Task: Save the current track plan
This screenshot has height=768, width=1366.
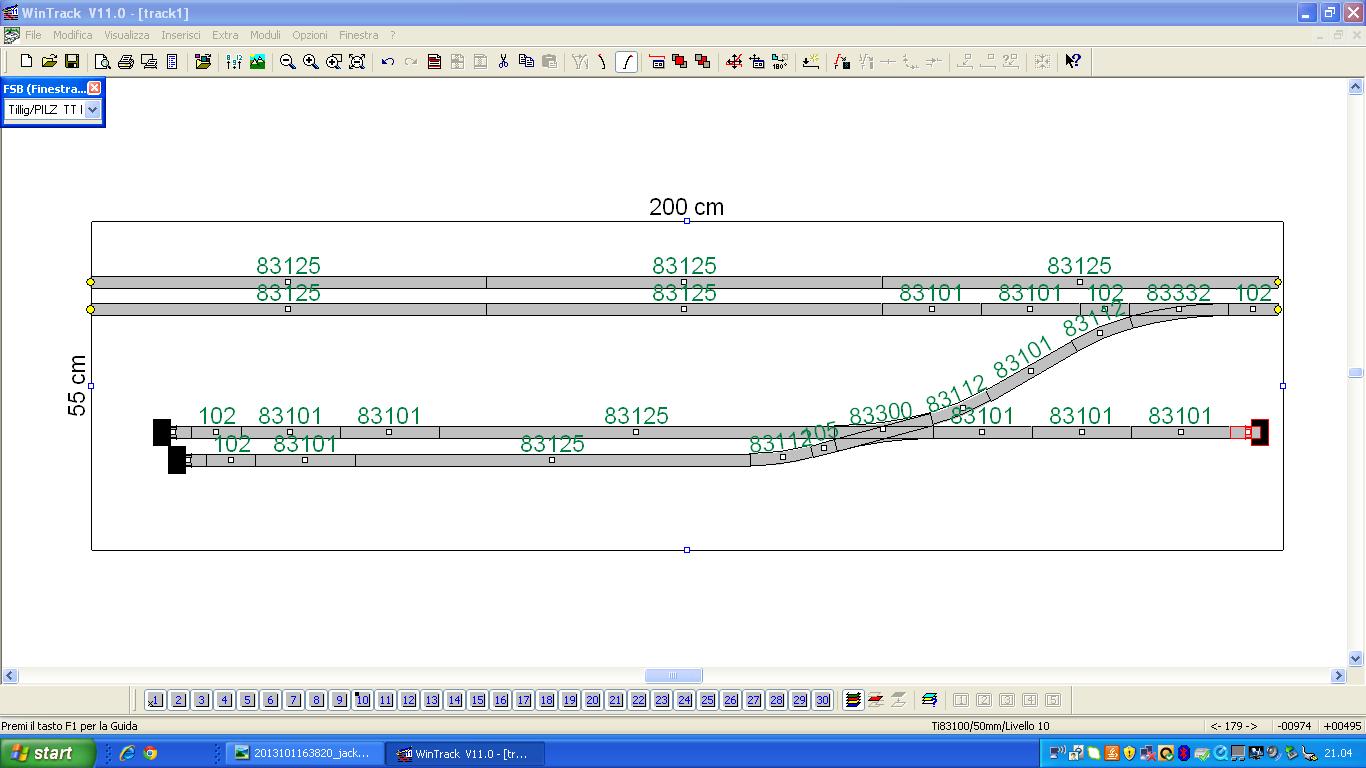Action: [x=72, y=61]
